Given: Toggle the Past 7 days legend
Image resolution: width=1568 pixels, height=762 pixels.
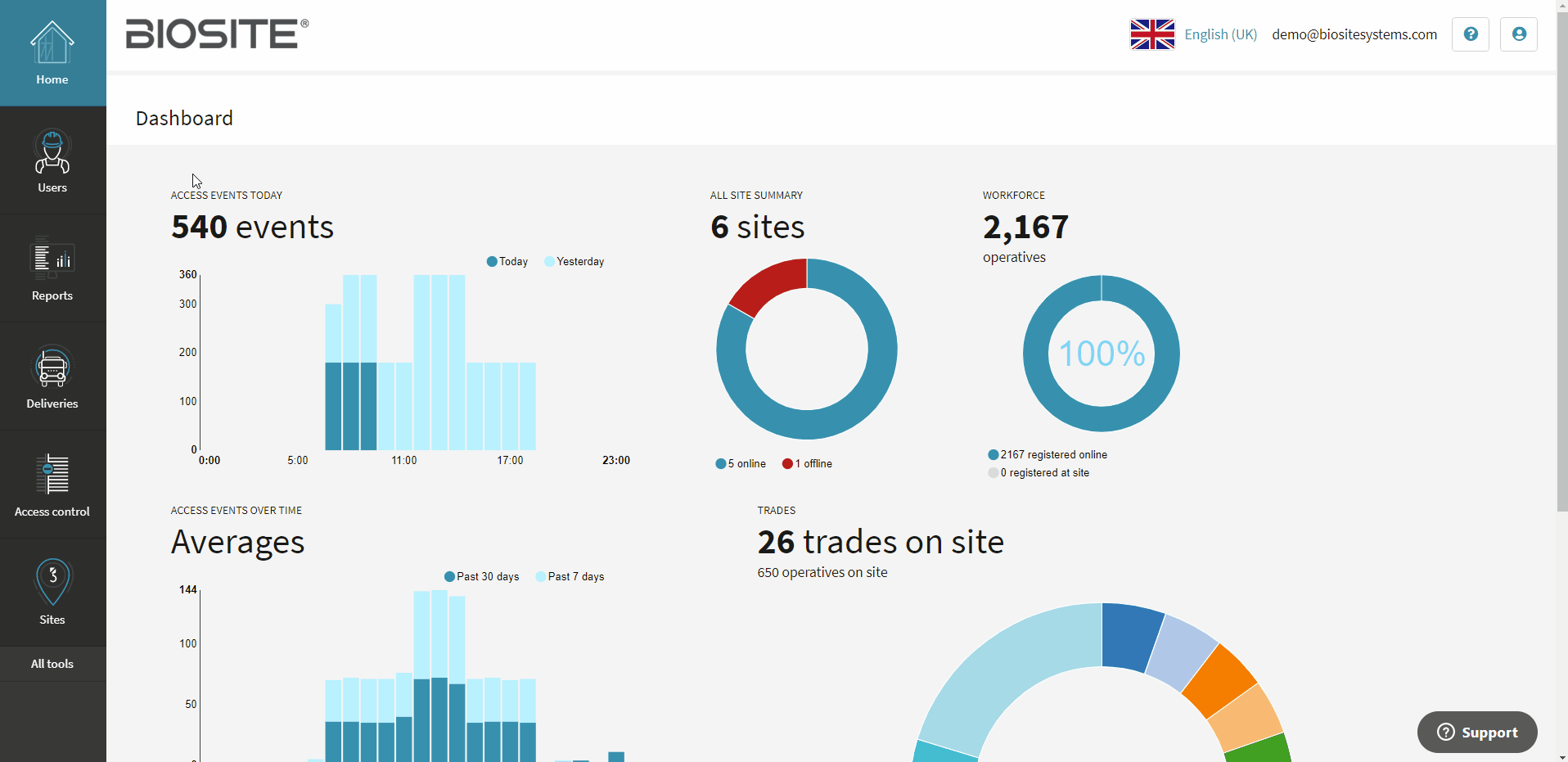Looking at the screenshot, I should 570,577.
